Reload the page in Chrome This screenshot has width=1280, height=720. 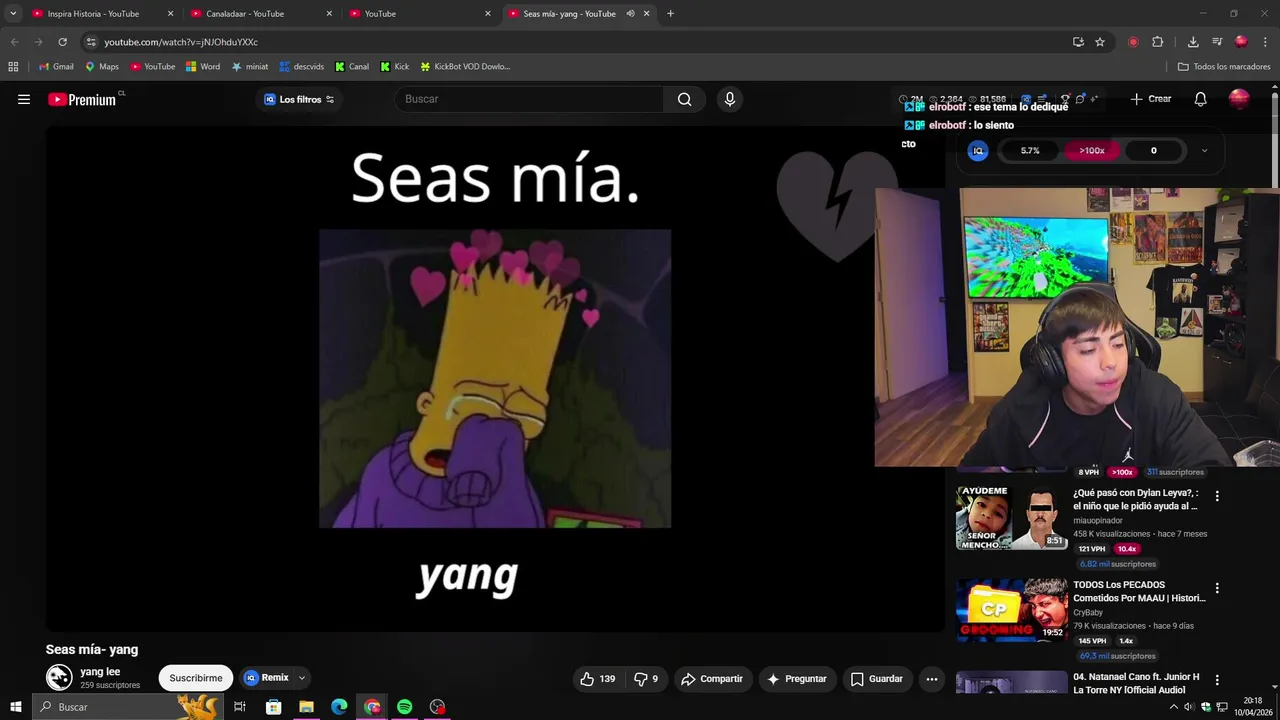pos(62,42)
